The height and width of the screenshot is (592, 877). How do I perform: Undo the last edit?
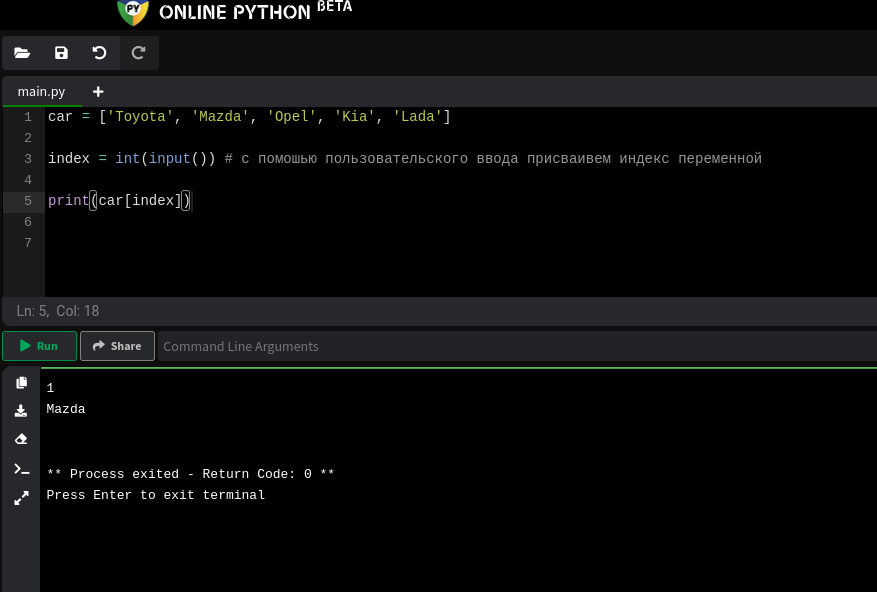(100, 53)
